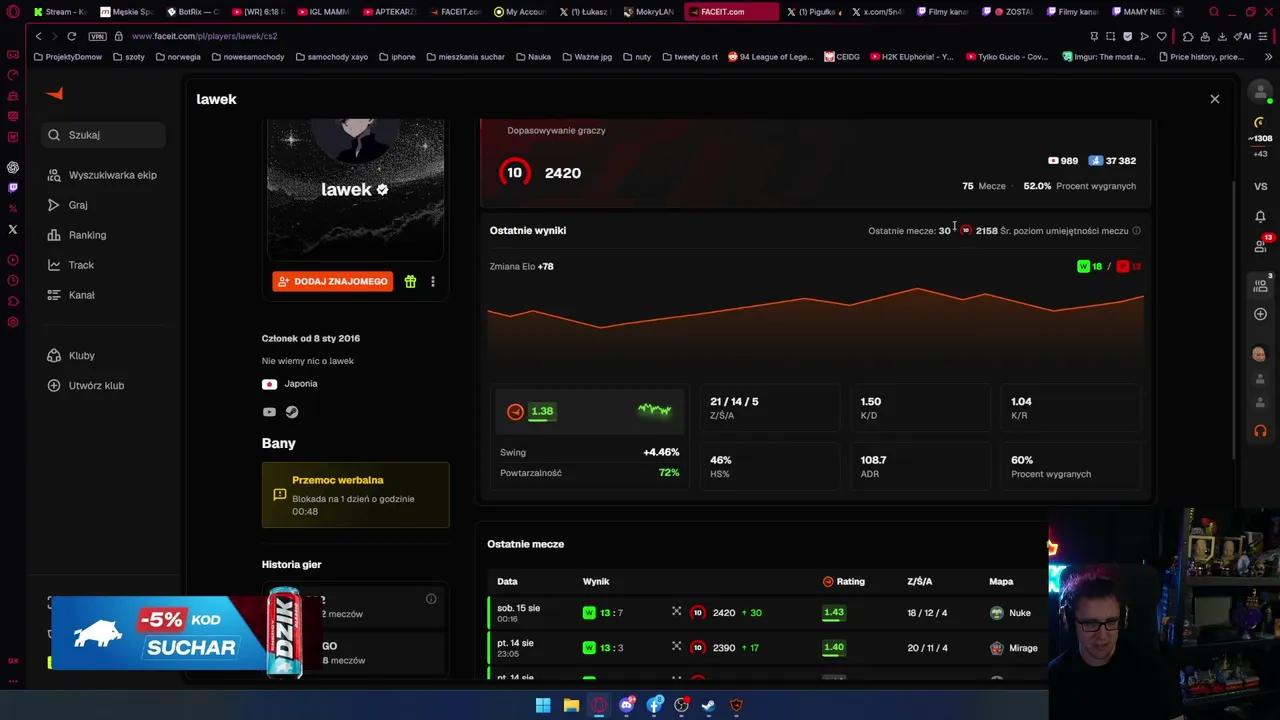Open the three-dot profile options menu

pos(433,282)
